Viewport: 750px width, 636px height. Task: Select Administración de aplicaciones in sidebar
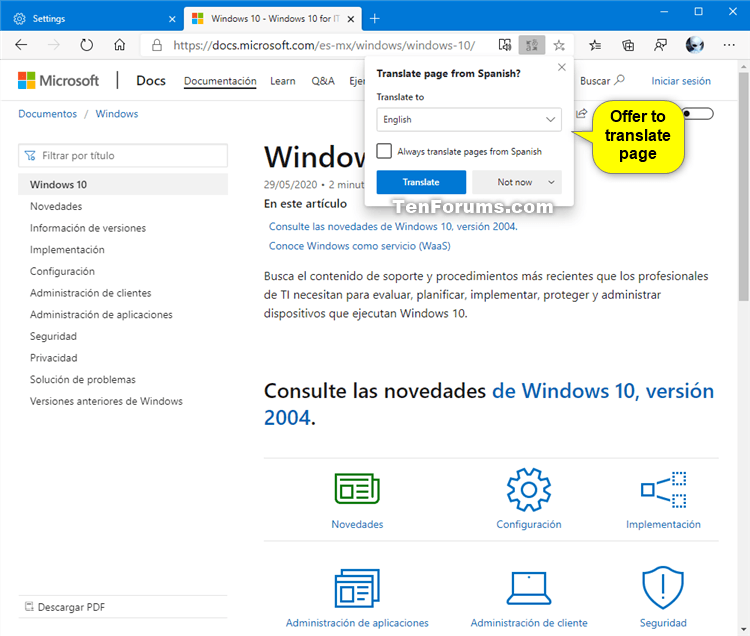tap(101, 314)
